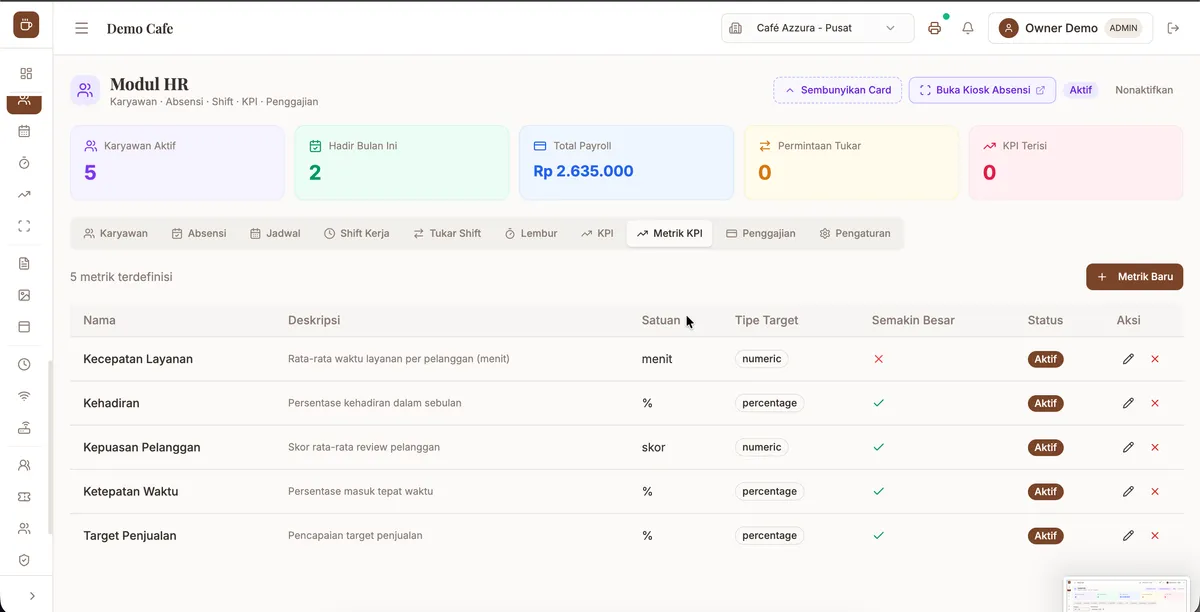
Task: Click Aktif badge for Target Penjualan
Action: pyautogui.click(x=1046, y=535)
